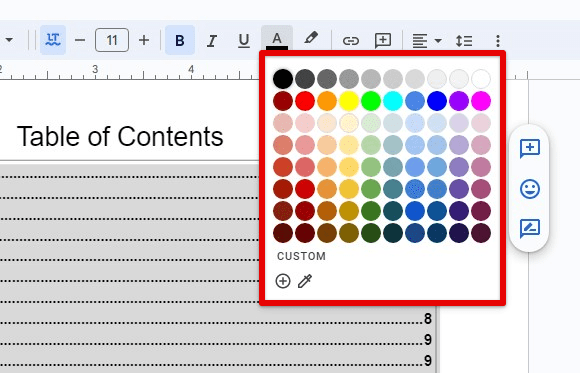Open the highlight color pen tool

[311, 38]
